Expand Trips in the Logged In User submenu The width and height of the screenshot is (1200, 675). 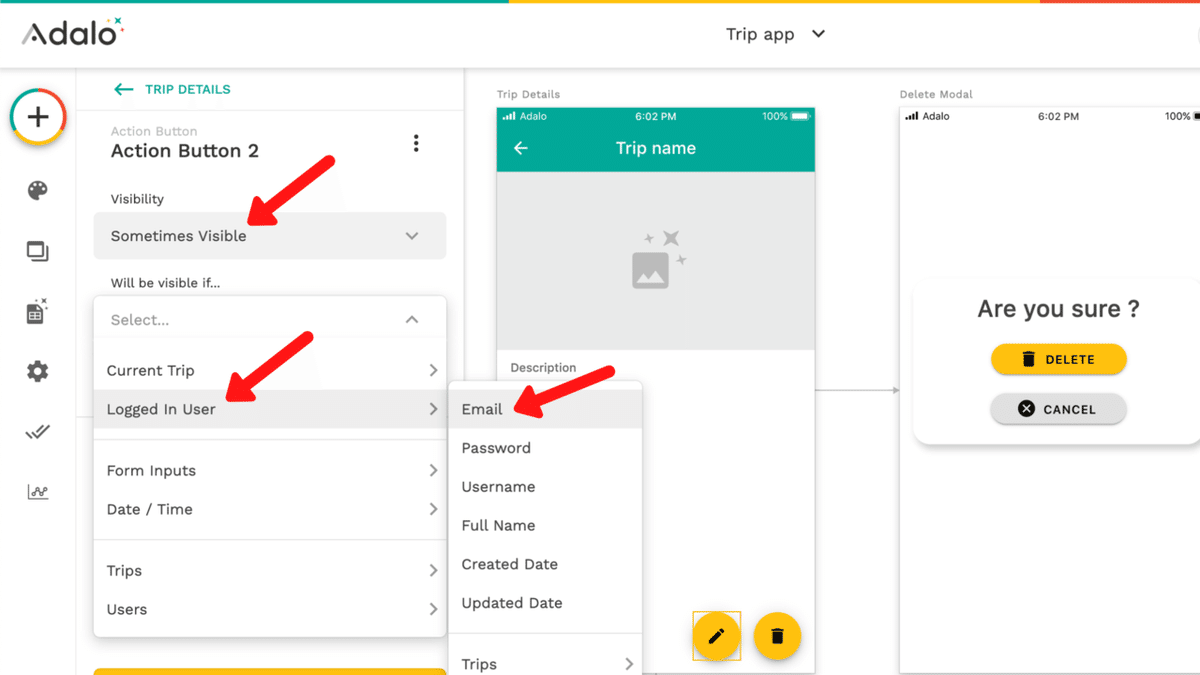click(545, 664)
